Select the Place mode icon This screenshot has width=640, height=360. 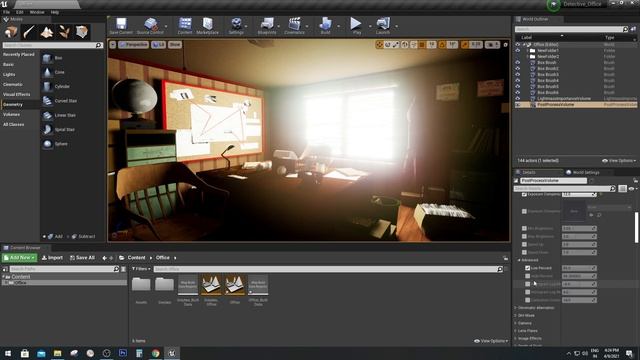tap(11, 32)
